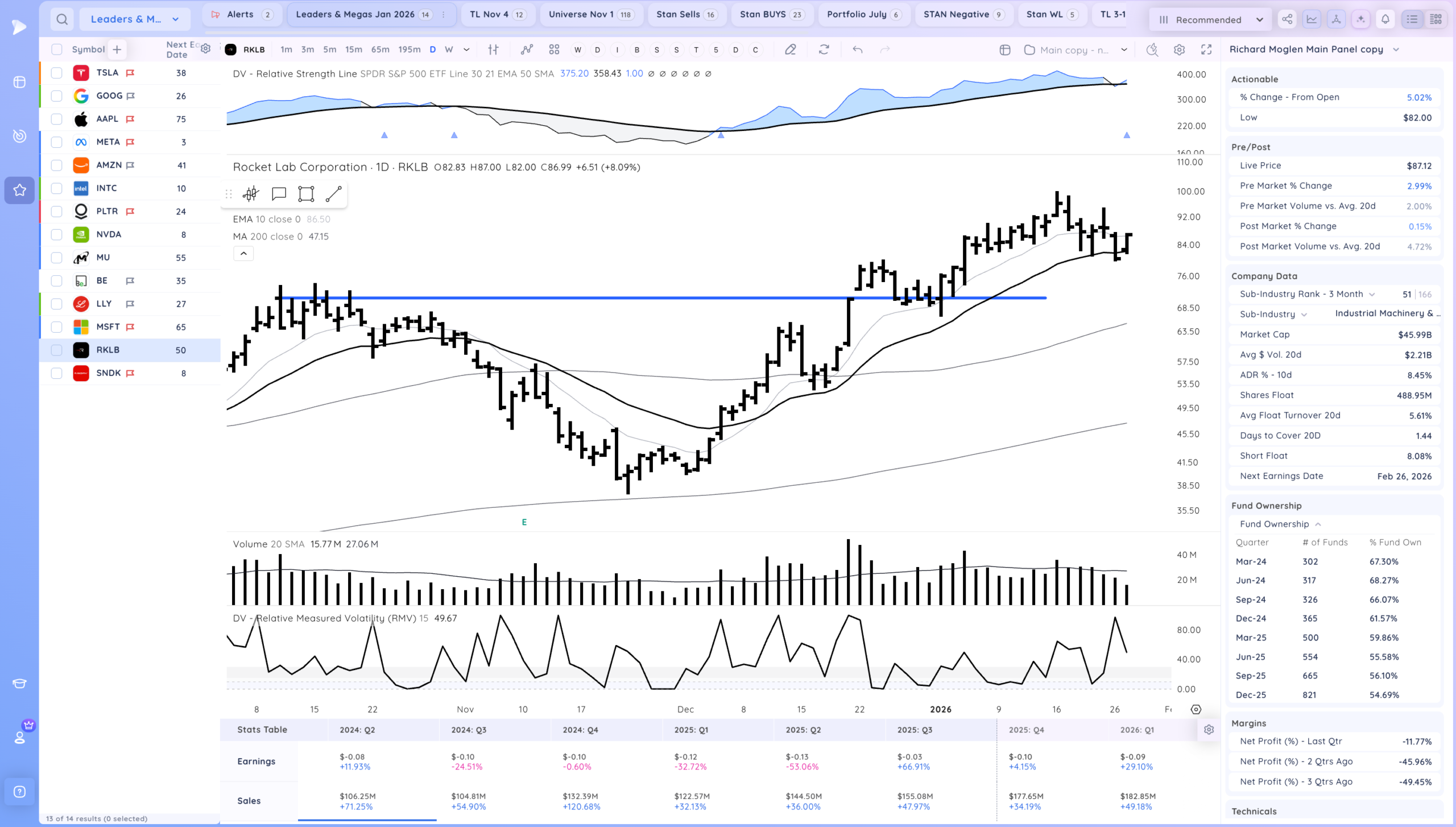Open the notifications bell icon
This screenshot has height=827, width=1456.
coord(1385,19)
